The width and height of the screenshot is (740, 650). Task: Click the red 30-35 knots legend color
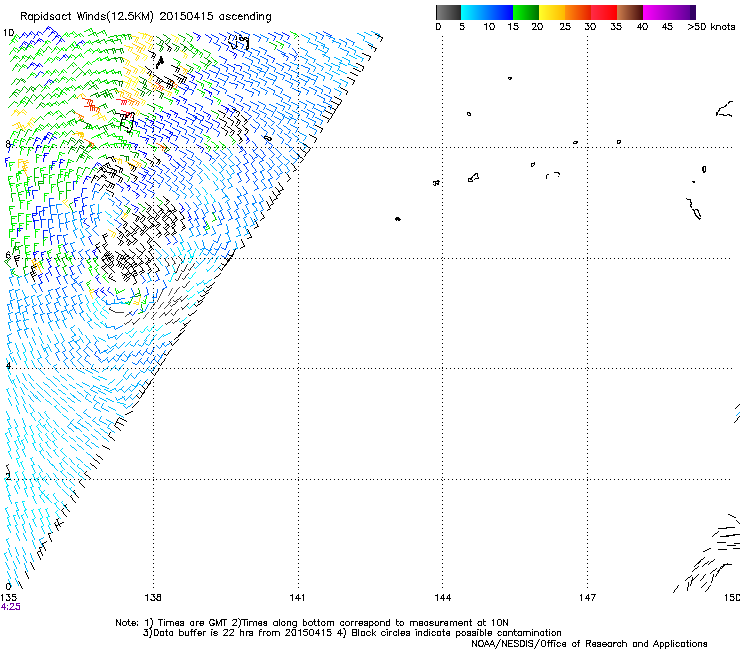click(x=604, y=12)
